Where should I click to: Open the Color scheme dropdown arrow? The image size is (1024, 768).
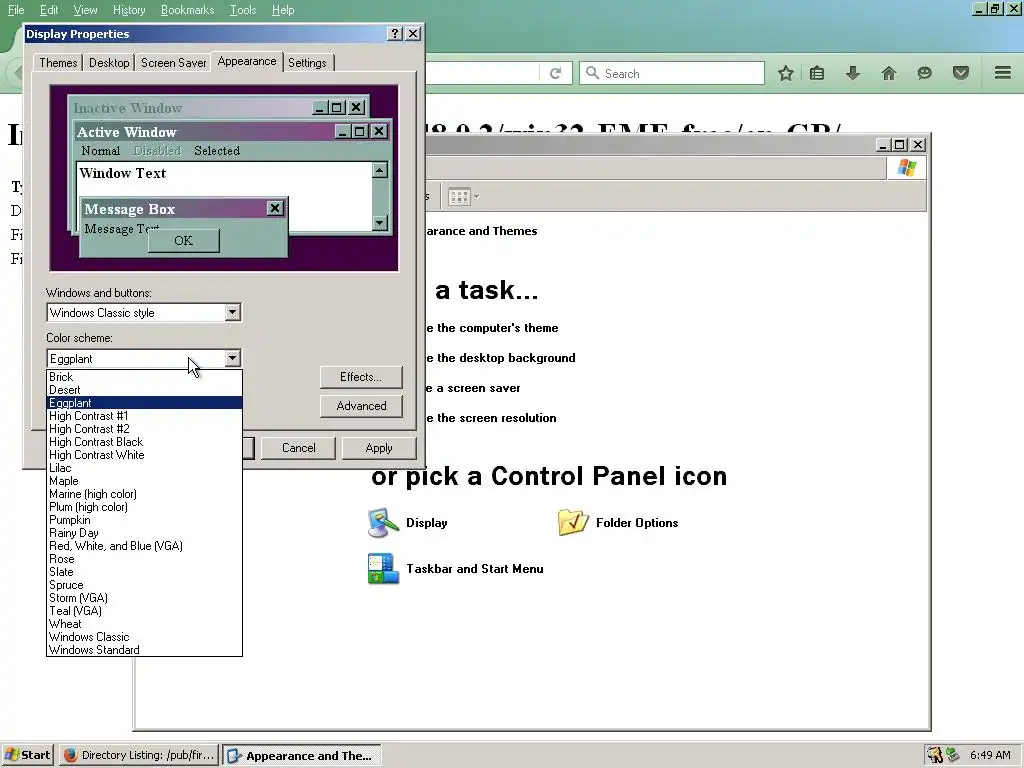(x=232, y=358)
